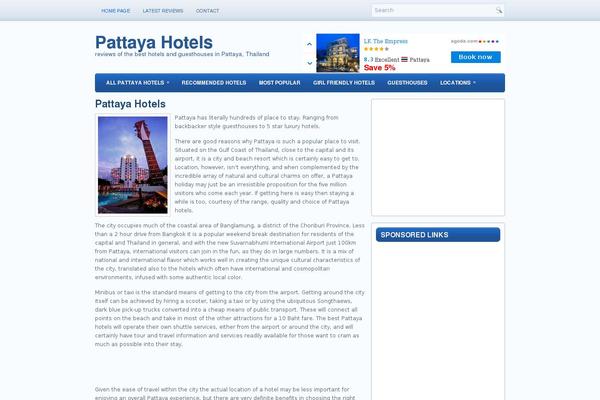
Task: Expand the Locations dropdown menu
Action: tap(458, 83)
